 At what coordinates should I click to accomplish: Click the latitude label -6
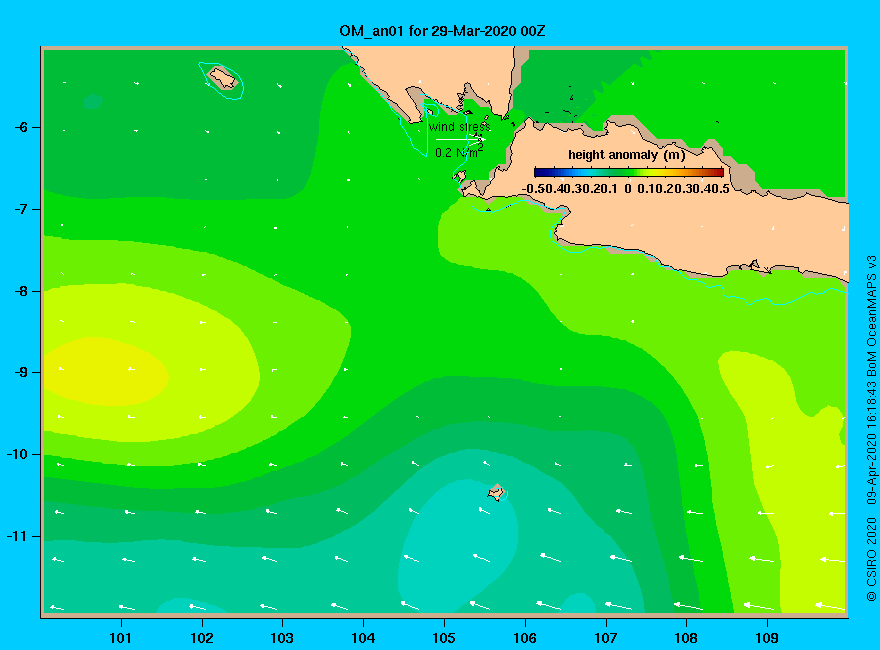click(21, 127)
